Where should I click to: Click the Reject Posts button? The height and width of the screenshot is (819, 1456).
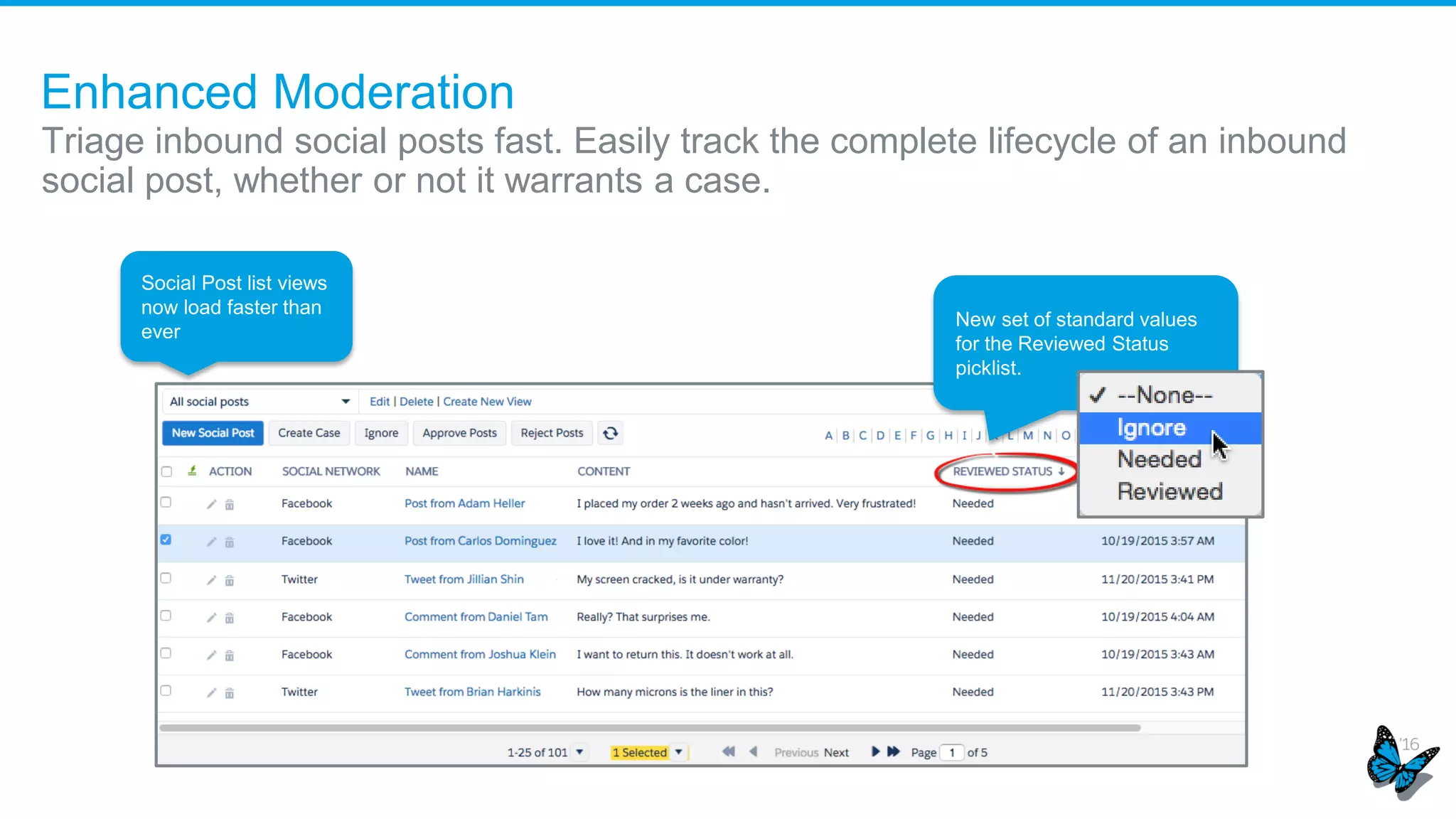tap(552, 433)
